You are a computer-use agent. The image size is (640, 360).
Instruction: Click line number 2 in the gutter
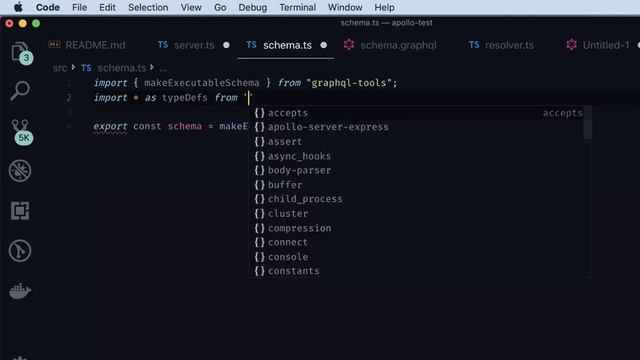(x=69, y=98)
